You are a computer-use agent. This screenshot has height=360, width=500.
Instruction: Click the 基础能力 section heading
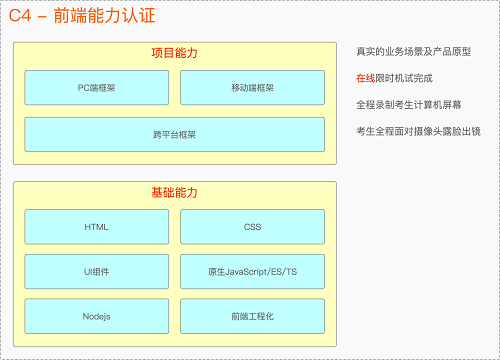coord(175,192)
